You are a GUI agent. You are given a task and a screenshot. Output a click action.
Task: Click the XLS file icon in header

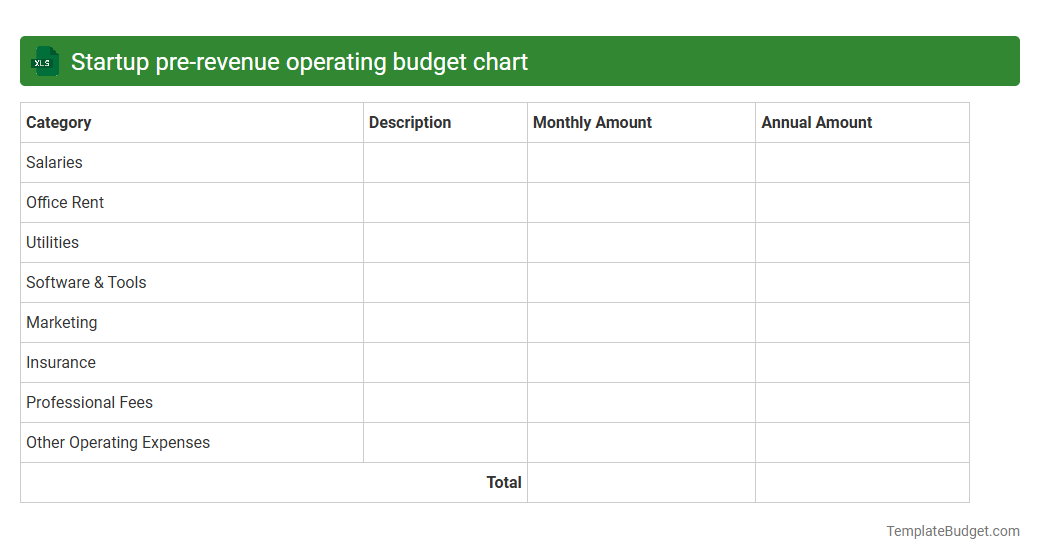[x=45, y=62]
